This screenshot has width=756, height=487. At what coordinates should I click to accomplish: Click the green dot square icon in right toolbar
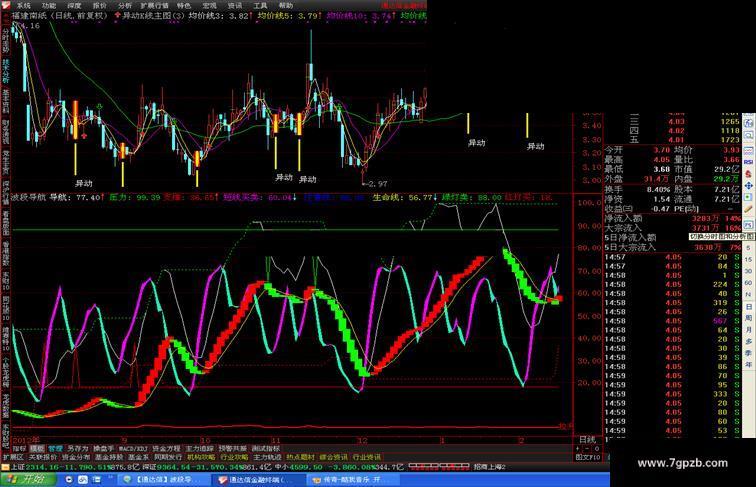[x=748, y=197]
